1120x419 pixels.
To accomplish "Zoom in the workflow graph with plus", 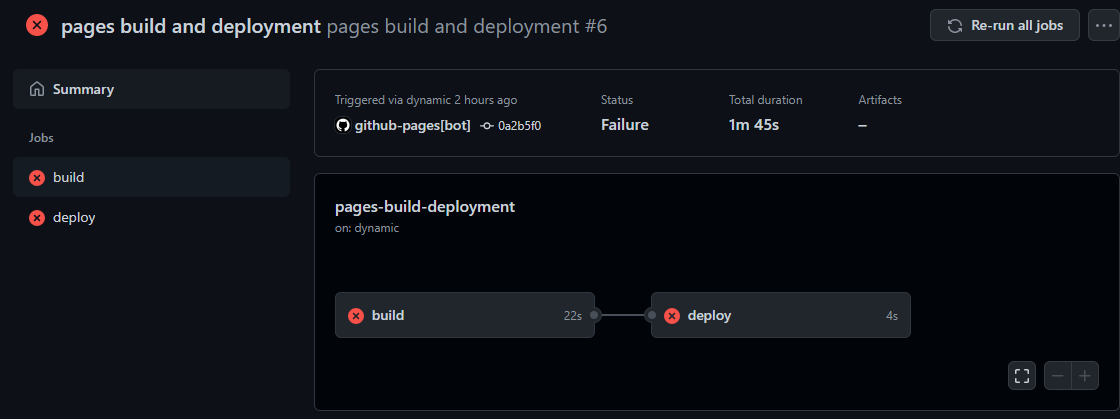I will pos(1085,376).
